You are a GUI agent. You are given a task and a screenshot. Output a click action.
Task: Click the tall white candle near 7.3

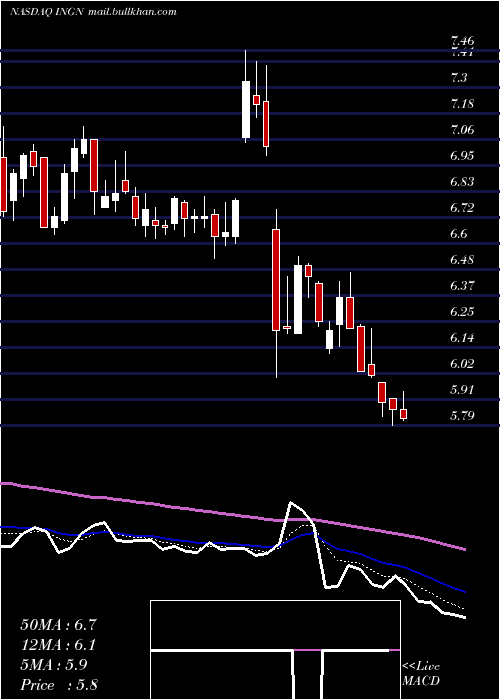(x=246, y=109)
